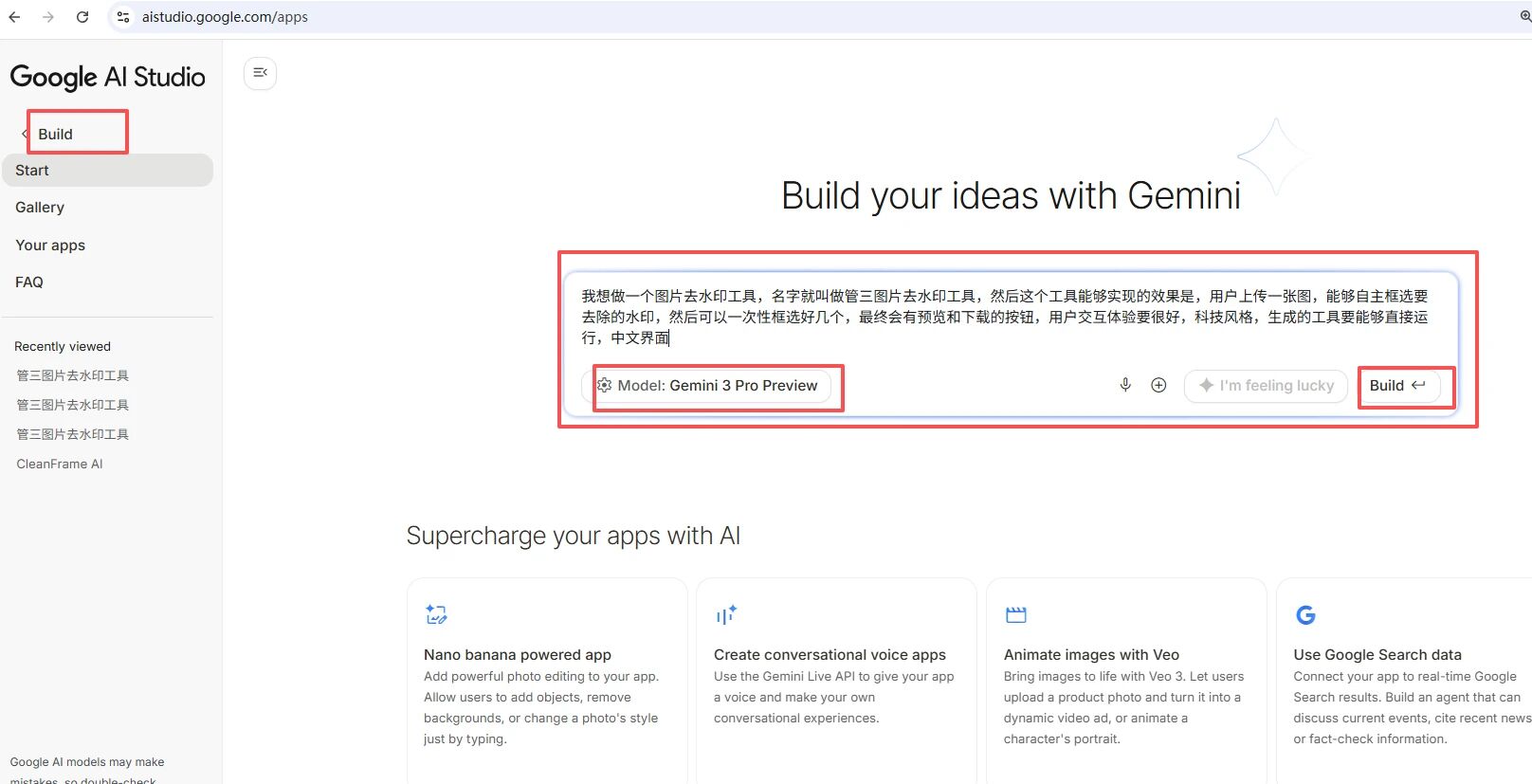
Task: Open third recently viewed 管三图片去水印工具
Action: click(73, 434)
